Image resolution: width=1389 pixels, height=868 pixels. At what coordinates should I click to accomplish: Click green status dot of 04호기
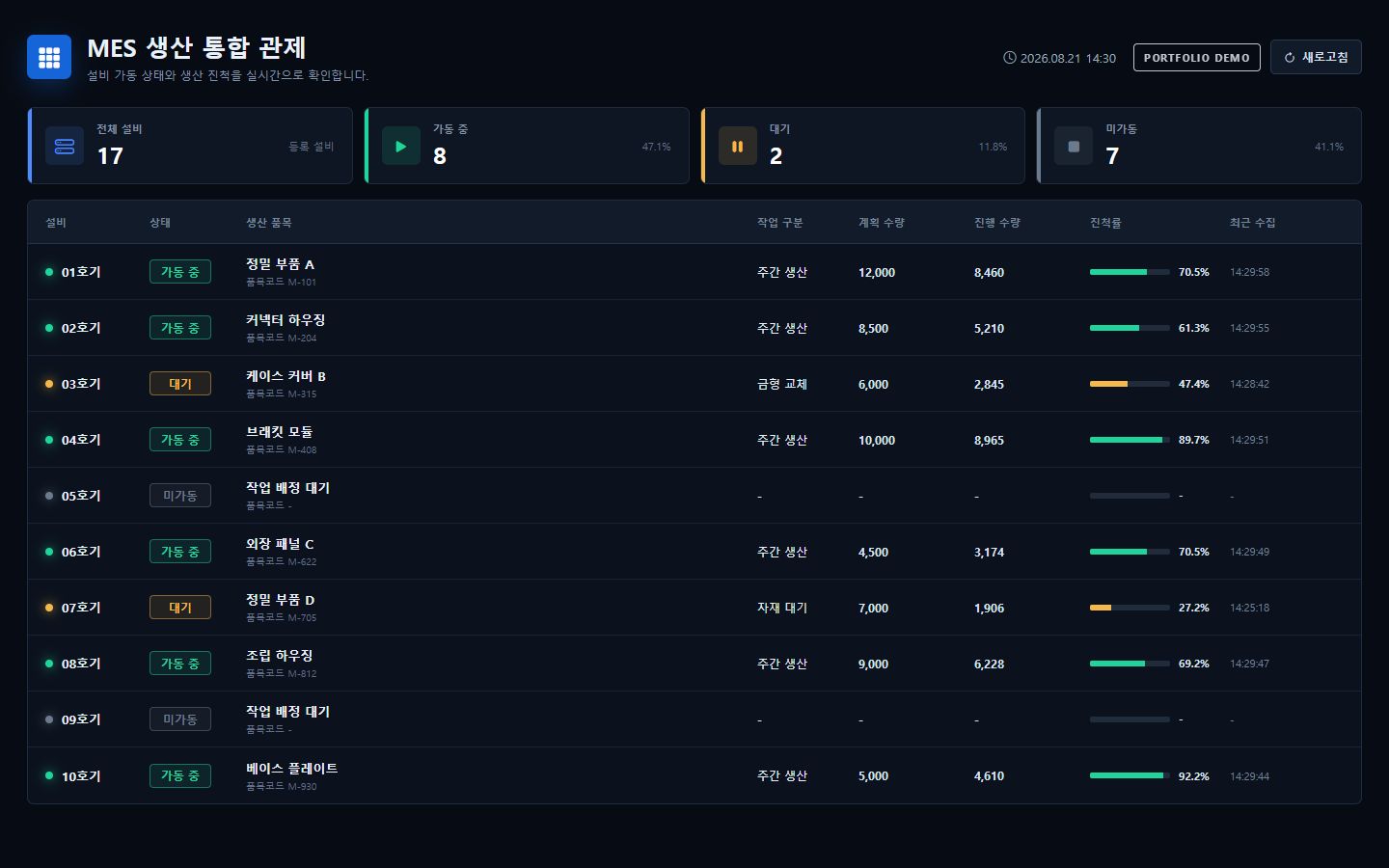pos(49,440)
